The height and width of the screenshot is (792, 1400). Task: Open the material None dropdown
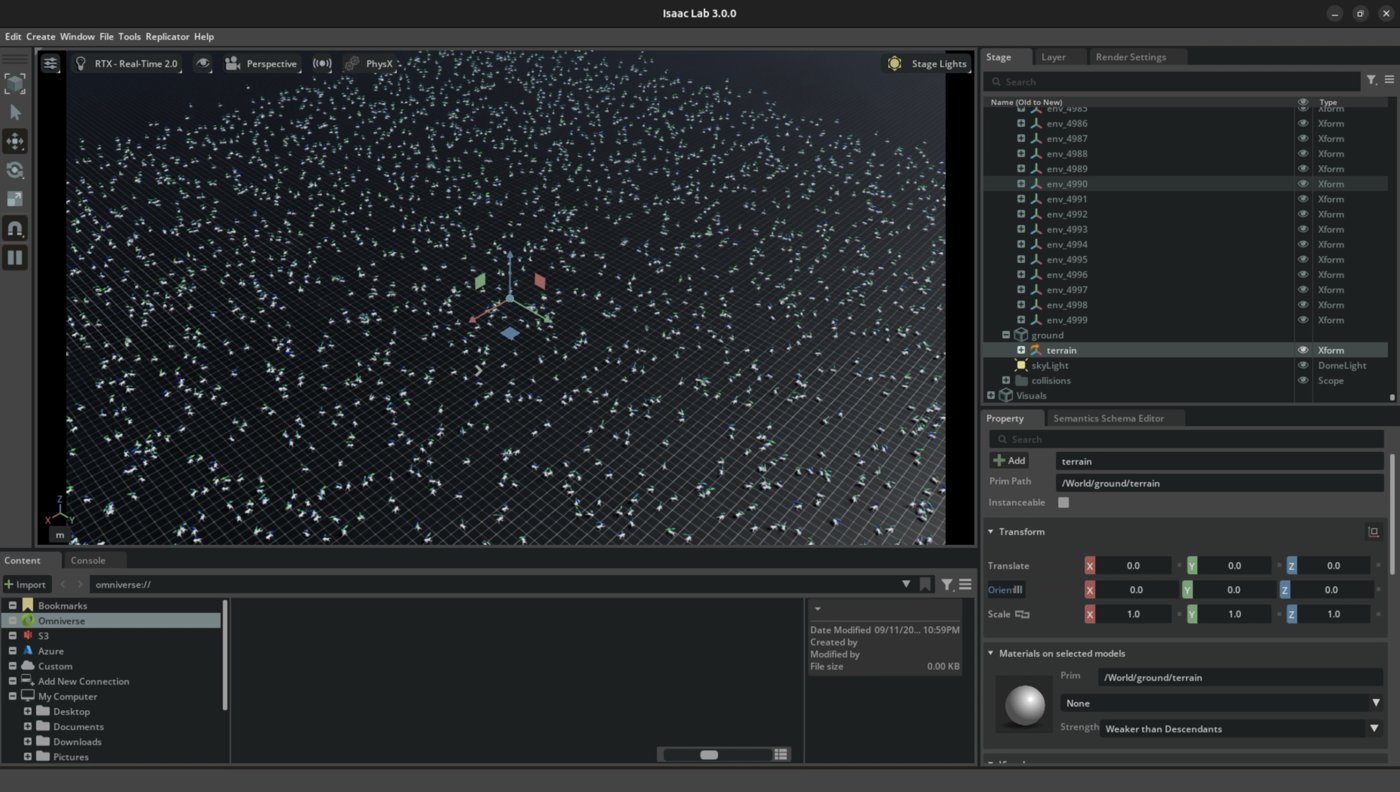(x=1221, y=703)
